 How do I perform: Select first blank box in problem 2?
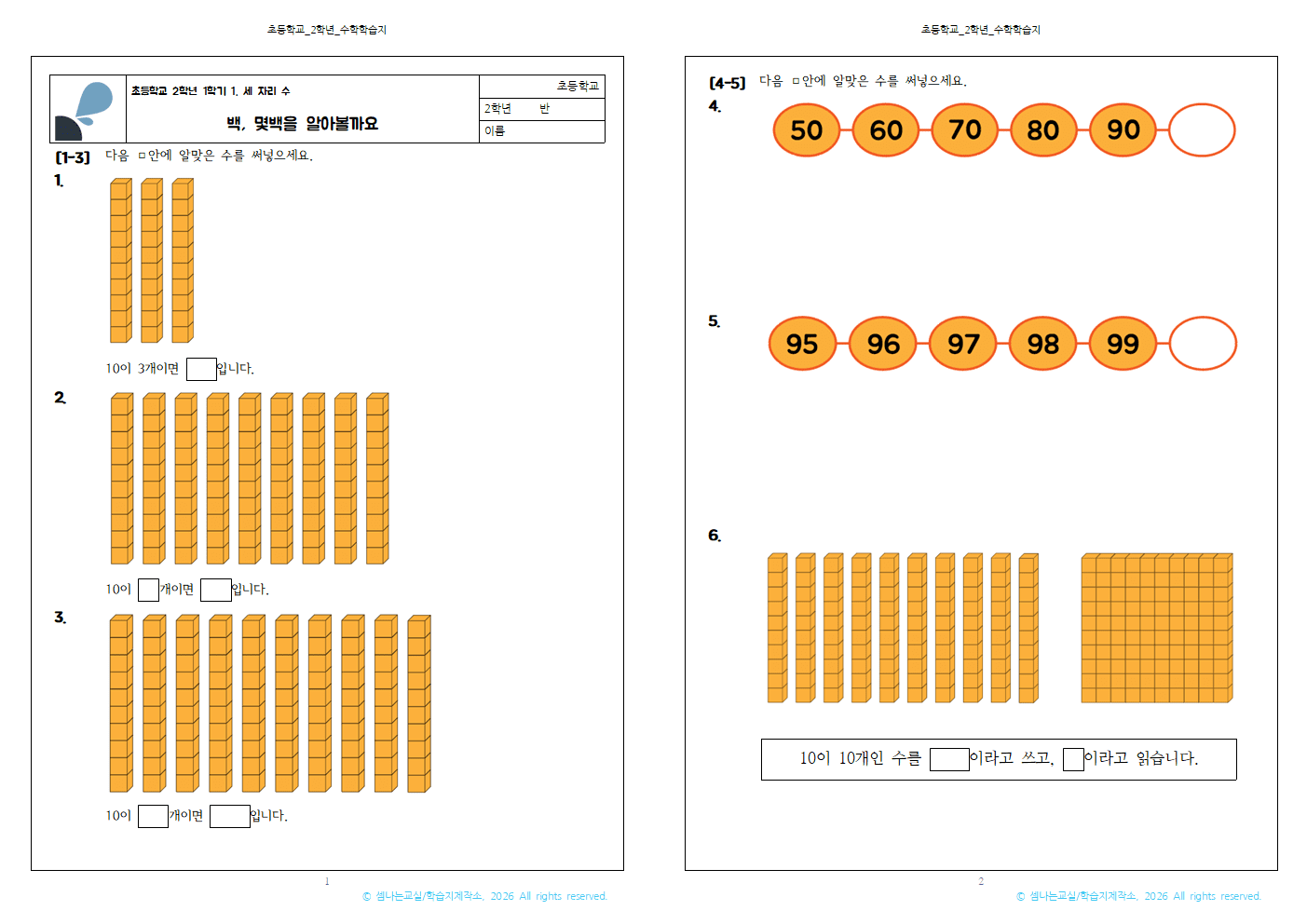148,590
